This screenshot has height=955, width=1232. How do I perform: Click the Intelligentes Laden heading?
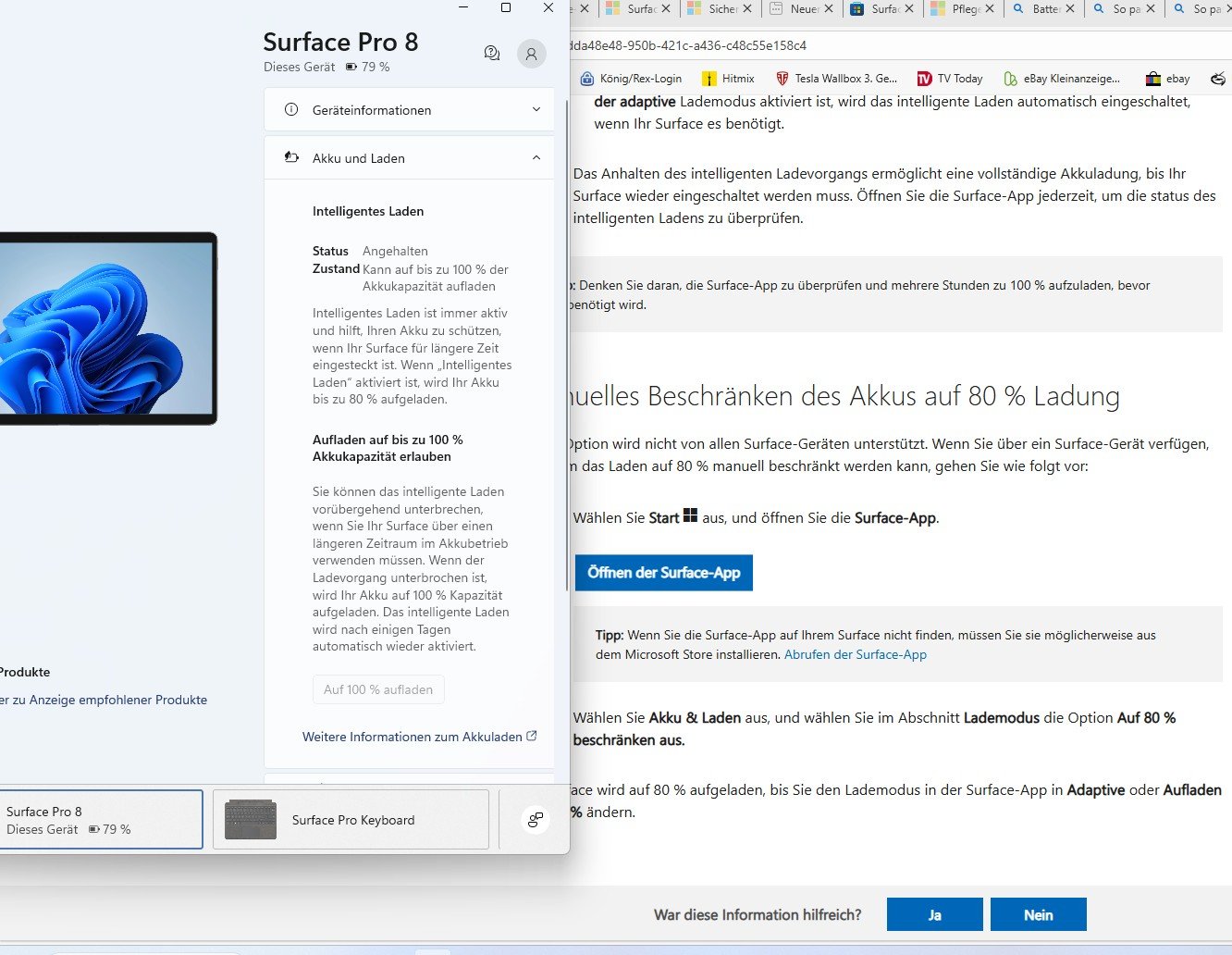coord(368,211)
